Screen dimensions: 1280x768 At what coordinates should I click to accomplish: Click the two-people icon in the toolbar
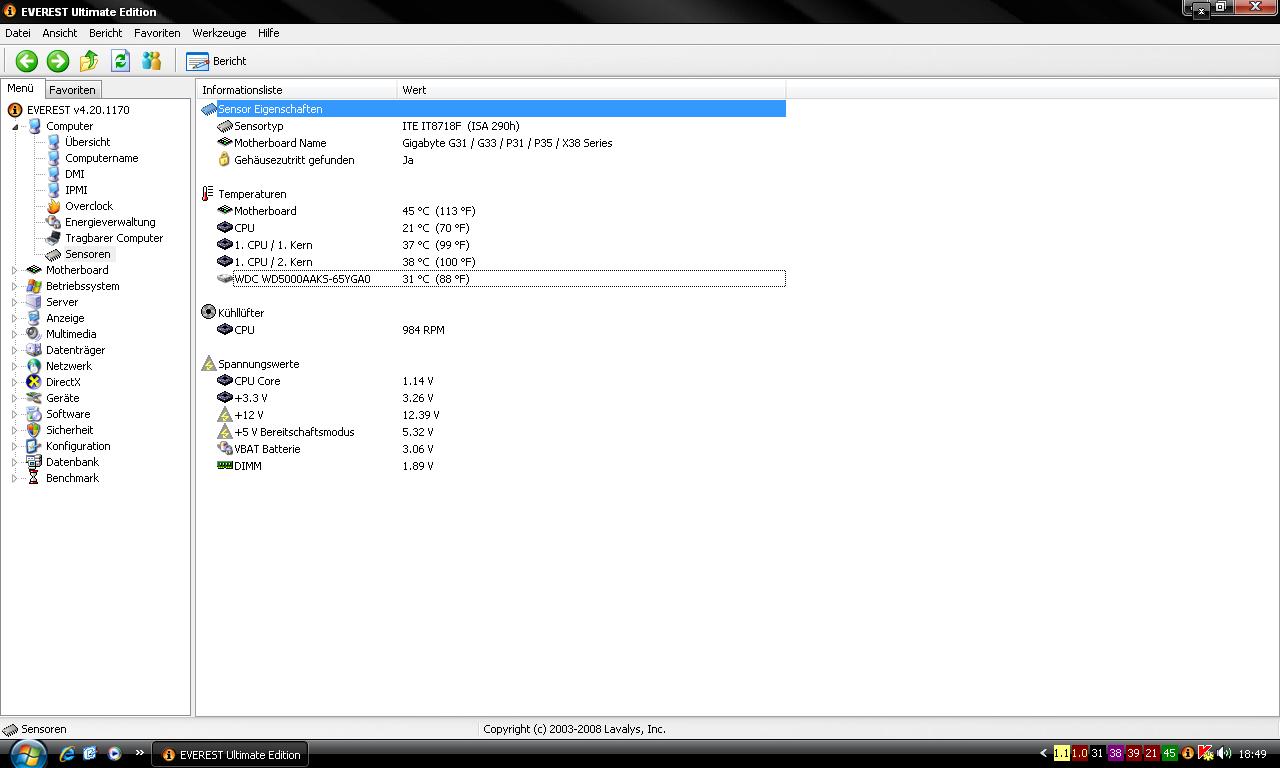coord(152,61)
